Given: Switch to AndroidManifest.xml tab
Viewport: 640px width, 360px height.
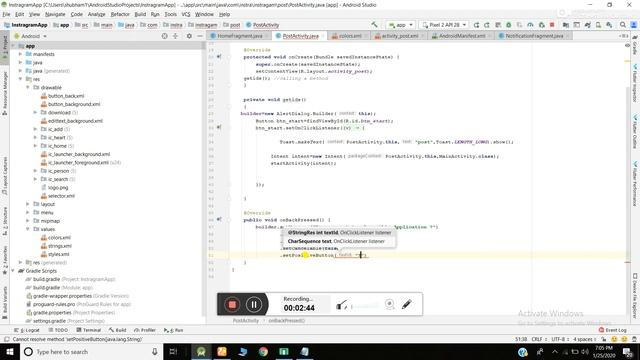Looking at the screenshot, I should click(x=462, y=36).
